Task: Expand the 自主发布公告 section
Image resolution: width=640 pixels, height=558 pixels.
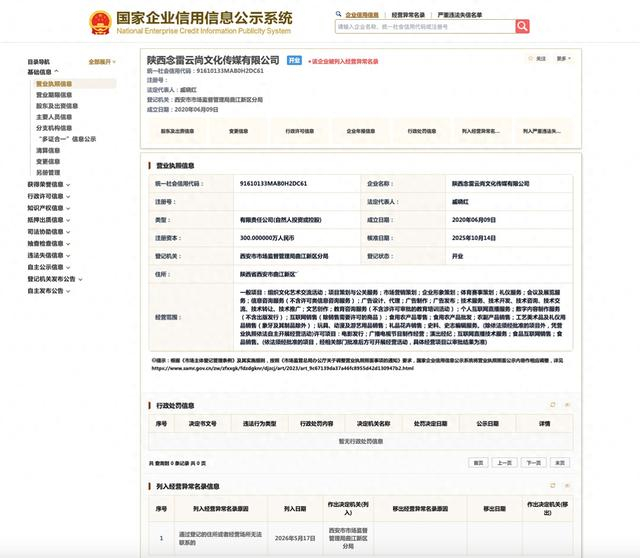Action: [49, 291]
